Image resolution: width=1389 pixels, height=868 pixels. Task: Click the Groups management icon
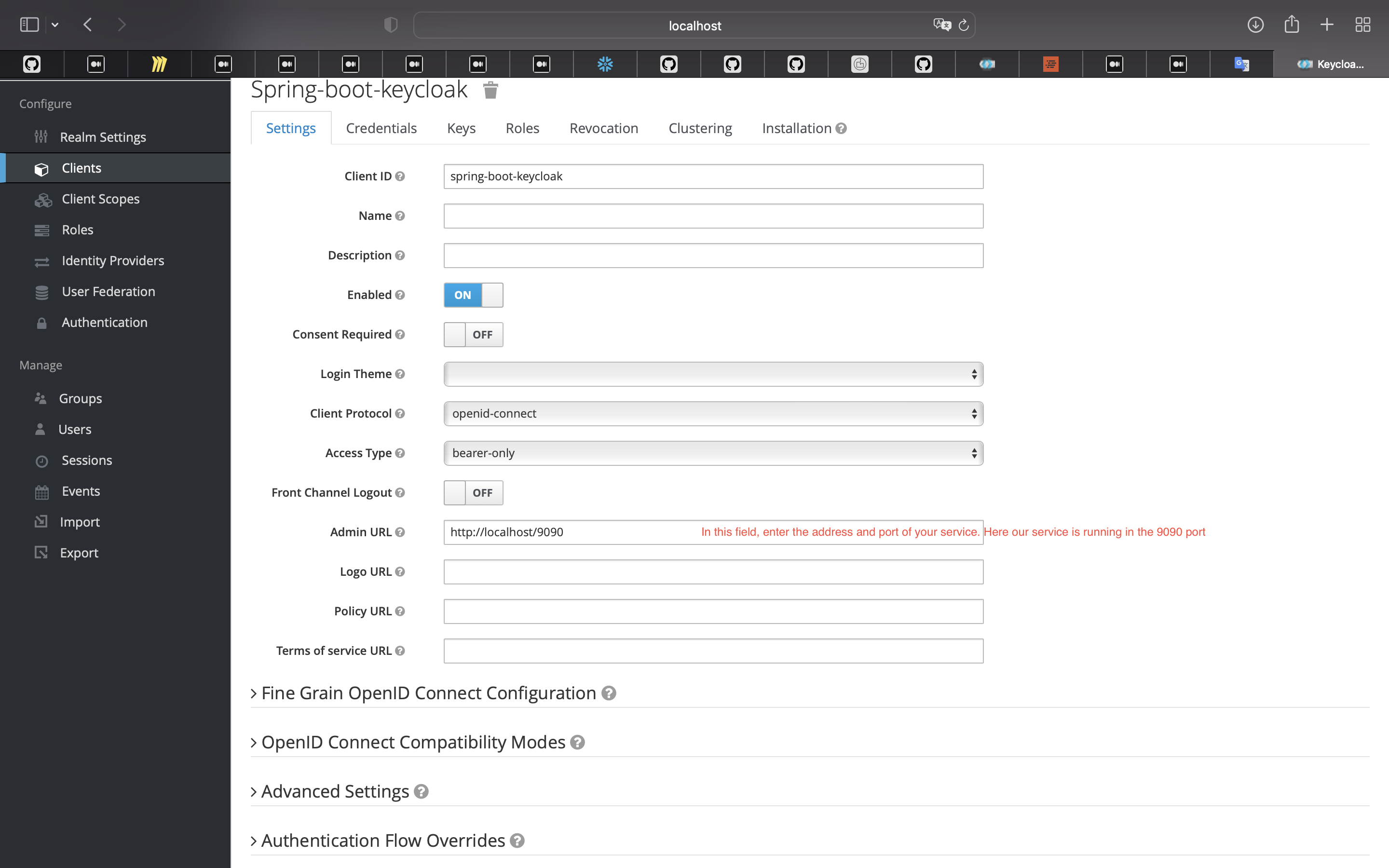pos(41,398)
